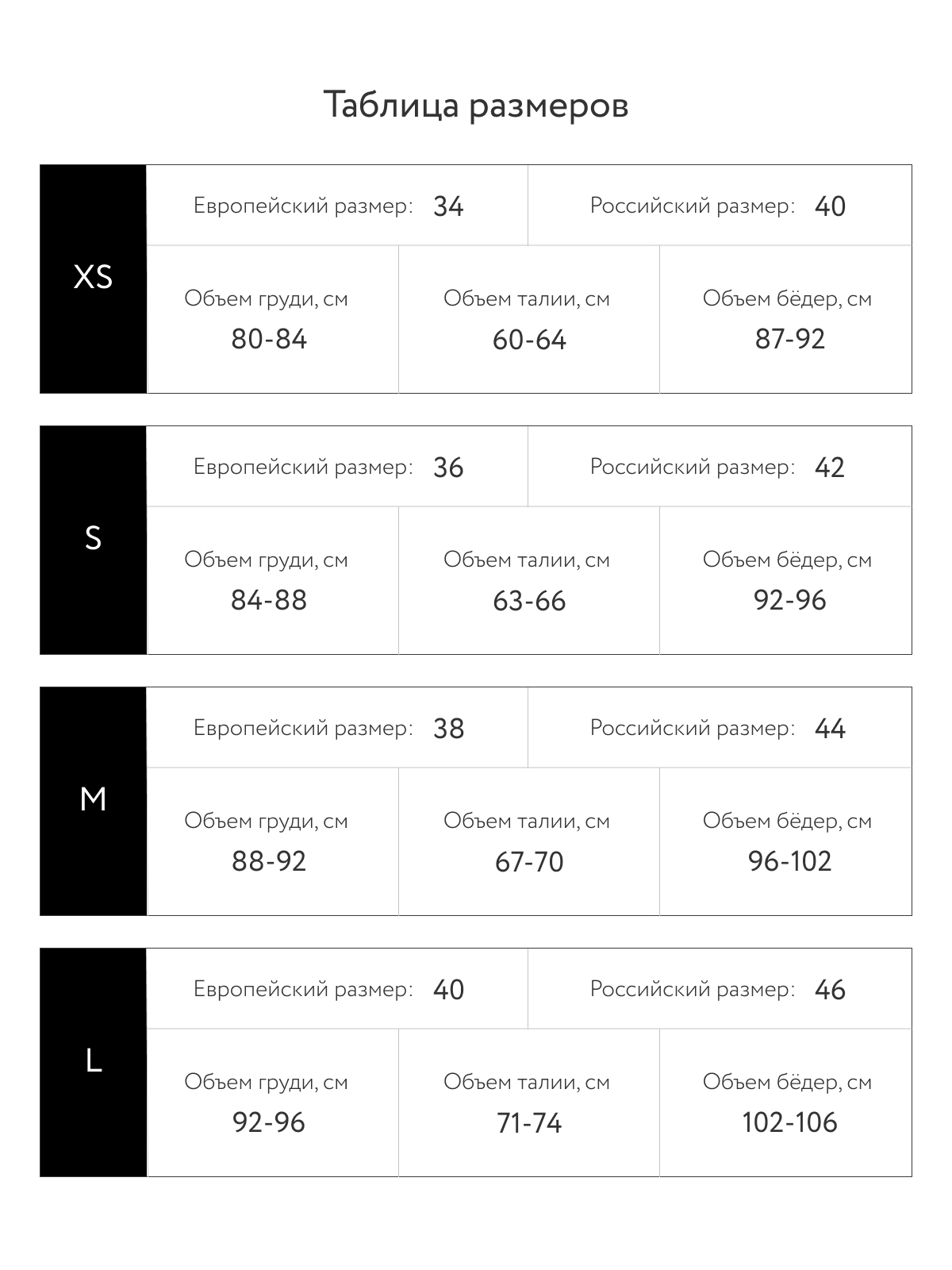Select S hips measurement 92-96
Image resolution: width=952 pixels, height=1270 pixels.
click(790, 601)
